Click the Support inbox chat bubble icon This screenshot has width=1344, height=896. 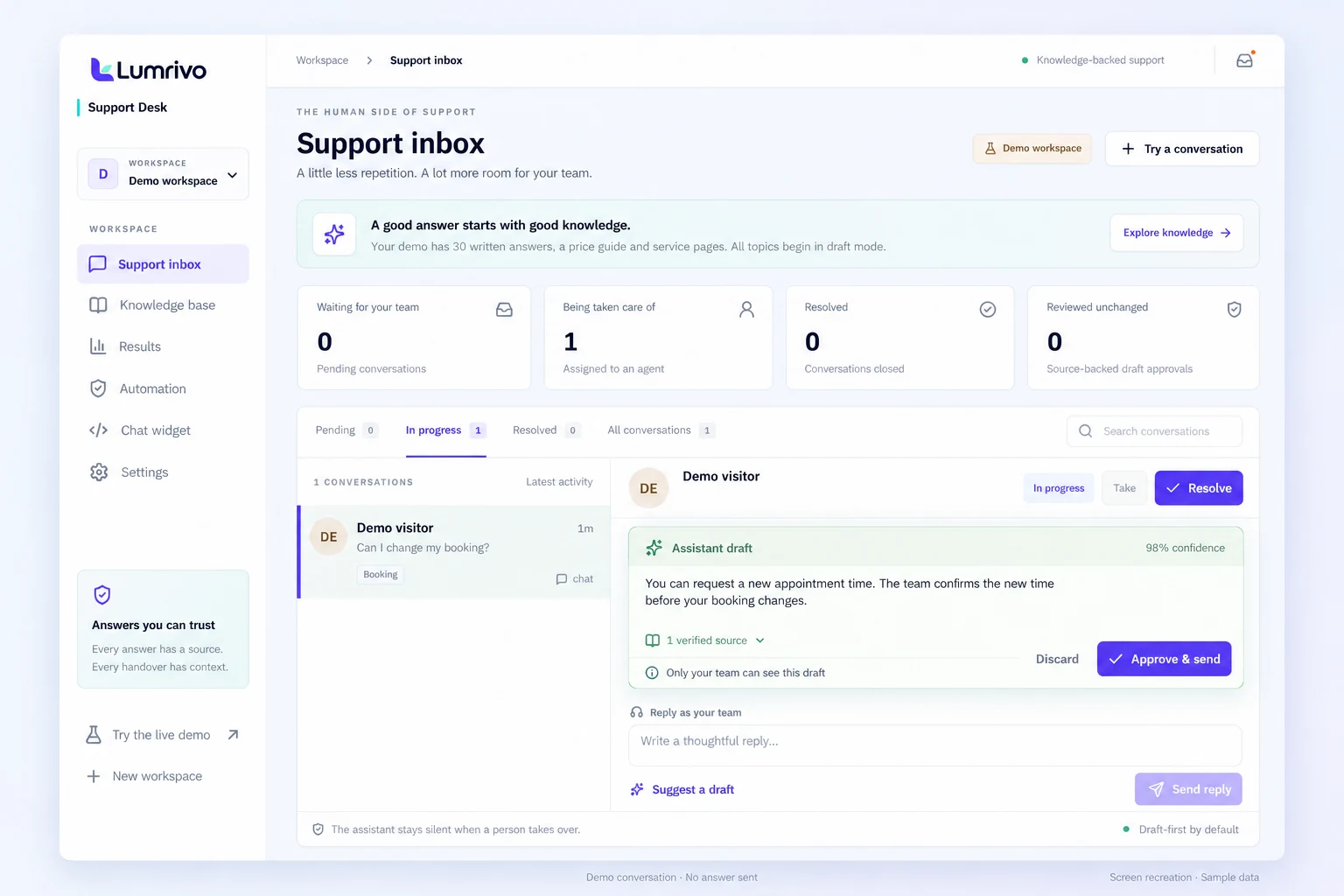pos(98,264)
